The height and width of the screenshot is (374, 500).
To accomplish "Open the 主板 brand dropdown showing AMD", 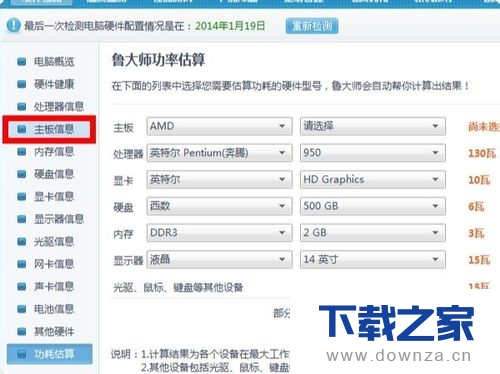I will (219, 126).
